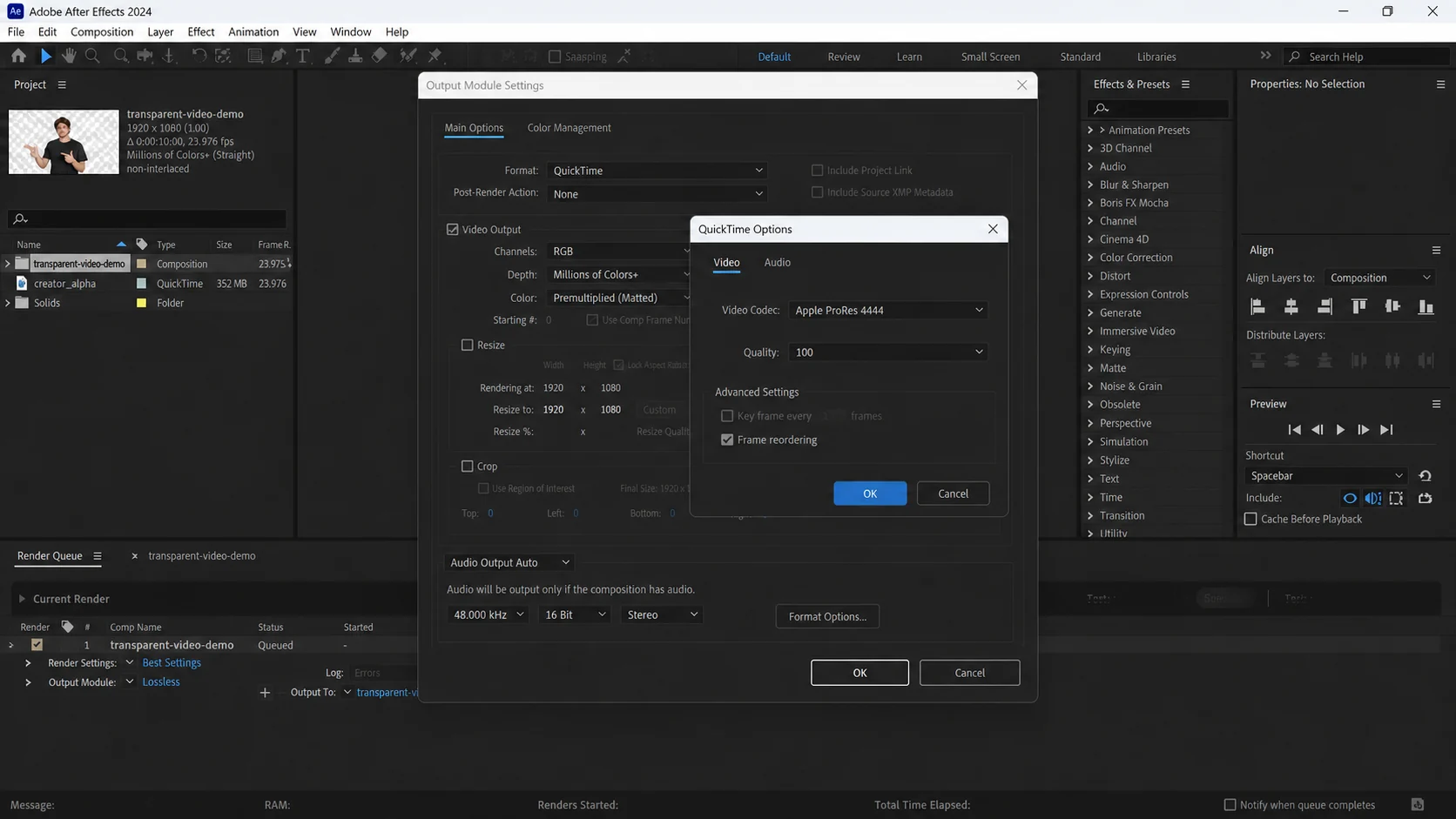
Task: Click the Align bottom edges icon
Action: pyautogui.click(x=1426, y=306)
